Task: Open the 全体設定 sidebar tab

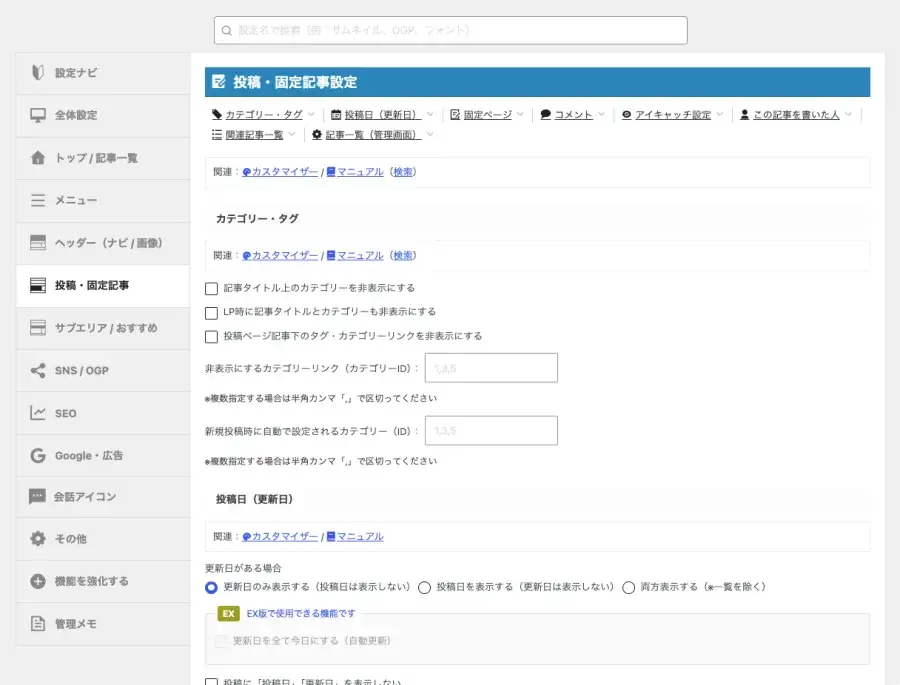Action: [x=103, y=115]
